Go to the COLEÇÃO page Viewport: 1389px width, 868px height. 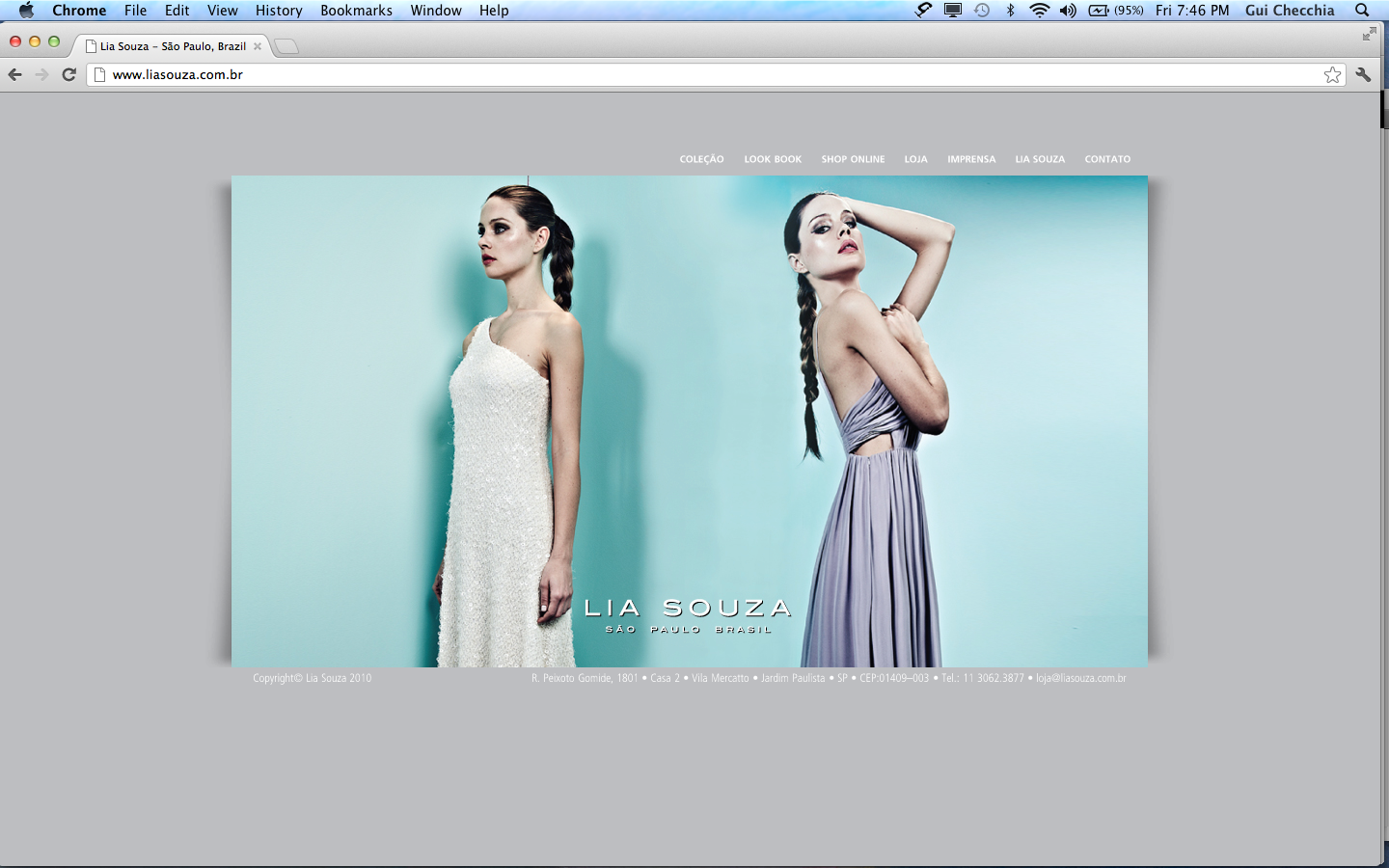[x=701, y=159]
